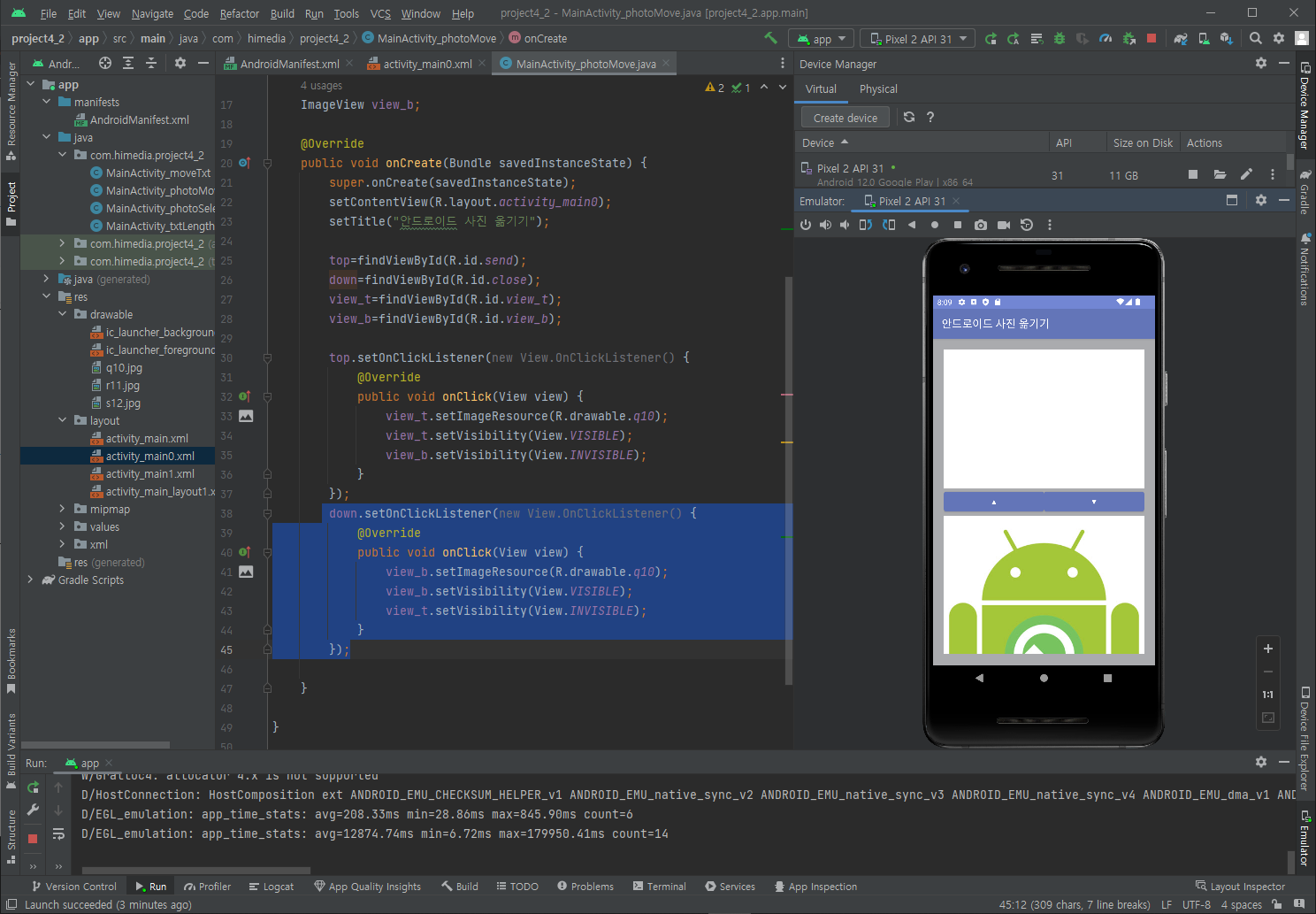Collapse the layout folder node

click(x=63, y=420)
